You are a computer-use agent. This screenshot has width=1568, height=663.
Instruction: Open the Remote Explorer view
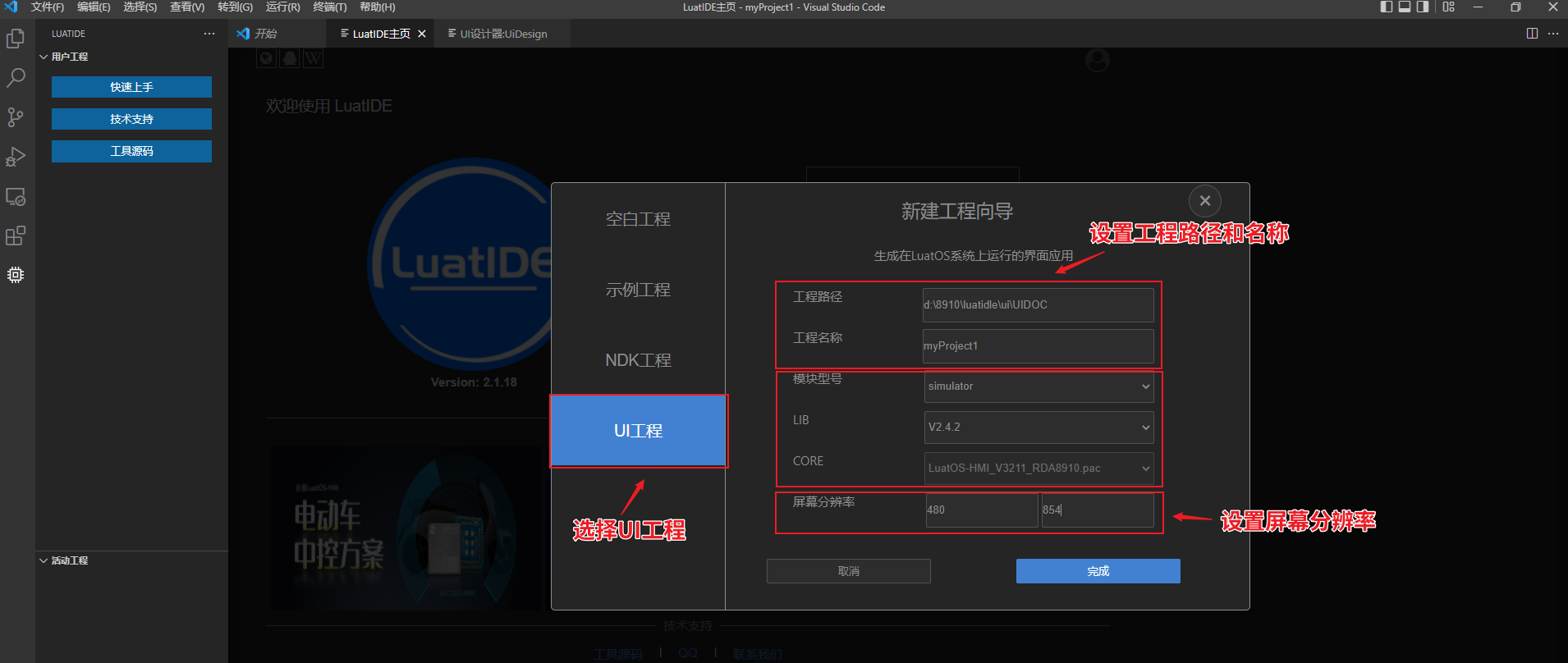click(16, 197)
